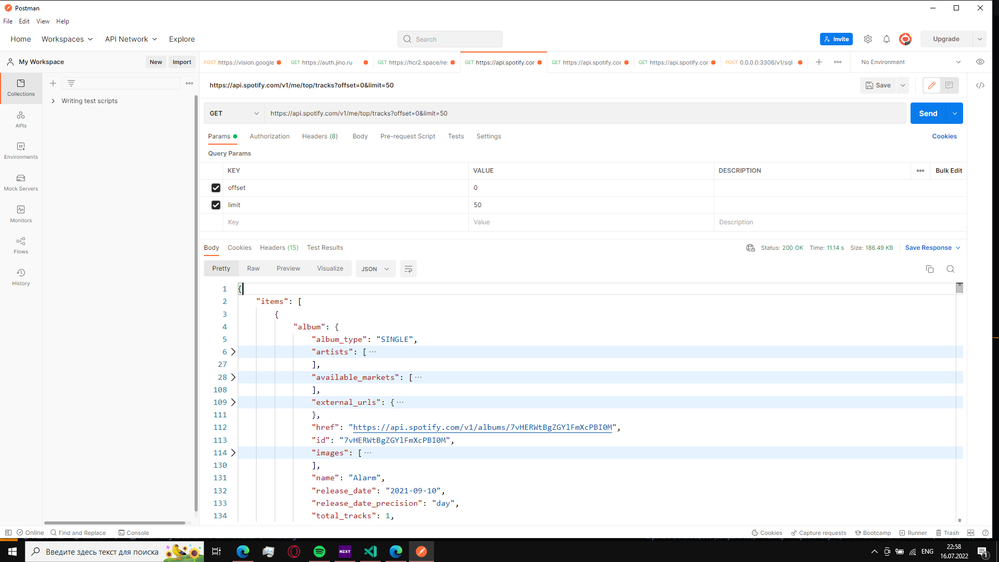
Task: Click the Upgrade button
Action: click(x=946, y=39)
